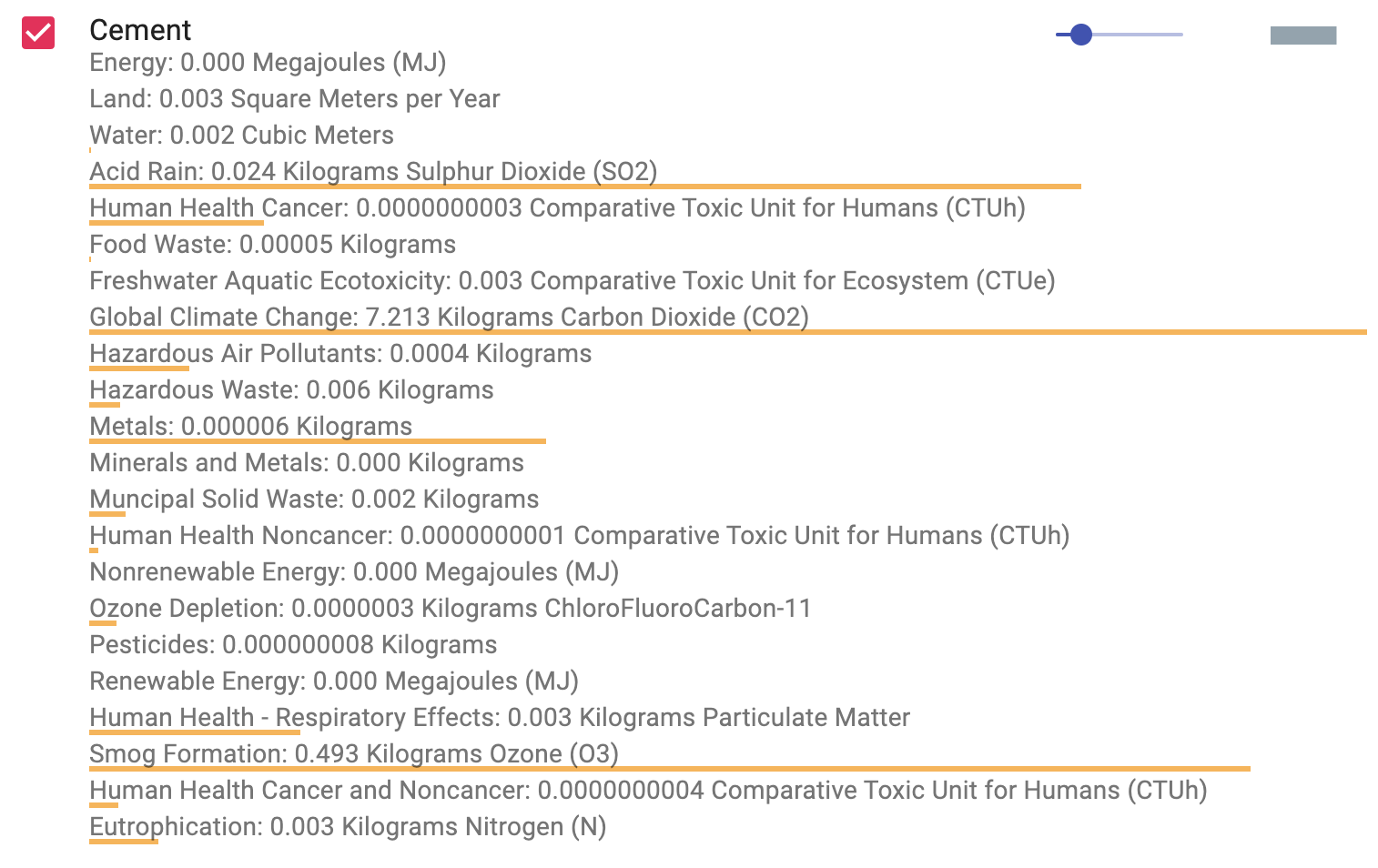Click the Acid Rain Sulphur Dioxide line
This screenshot has height=868, width=1378.
pyautogui.click(x=373, y=172)
